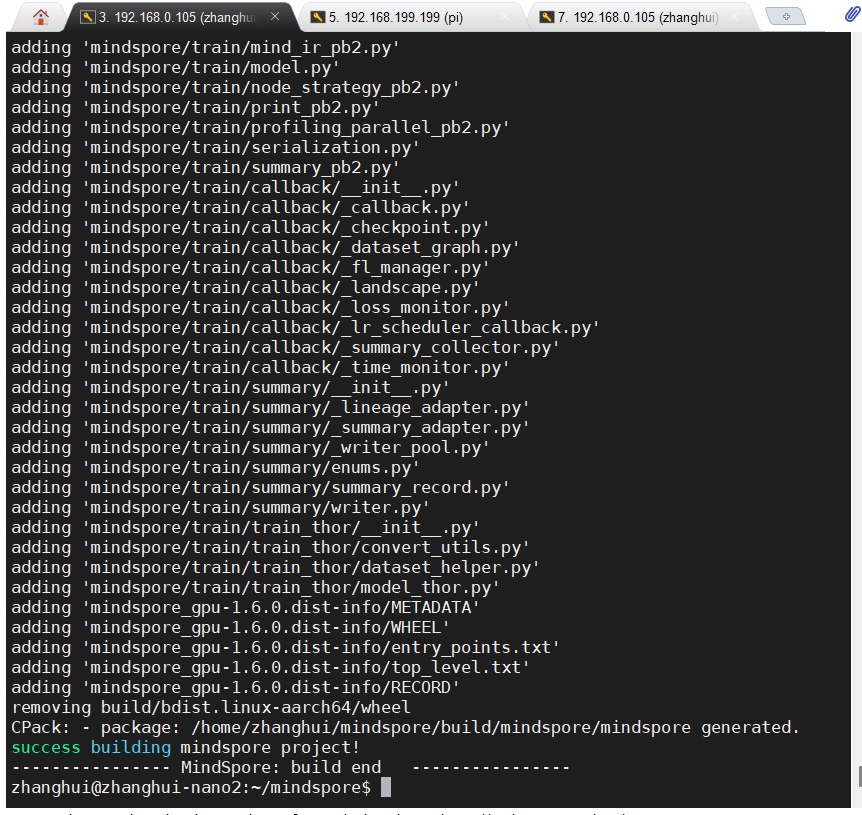
Task: Click the key icon on tab 3
Action: click(88, 18)
